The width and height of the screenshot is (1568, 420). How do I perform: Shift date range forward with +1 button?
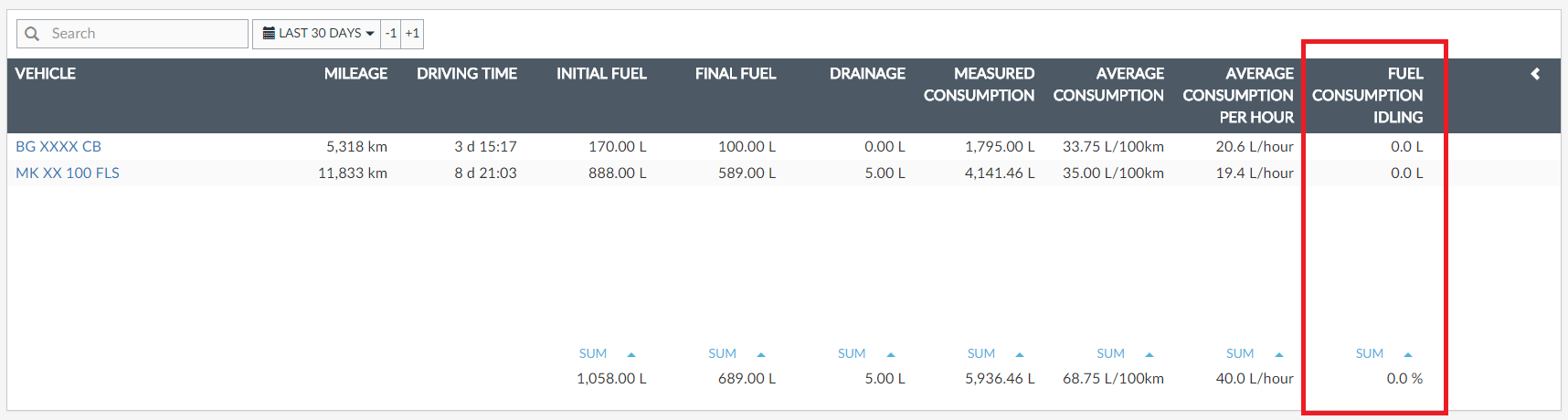click(412, 34)
